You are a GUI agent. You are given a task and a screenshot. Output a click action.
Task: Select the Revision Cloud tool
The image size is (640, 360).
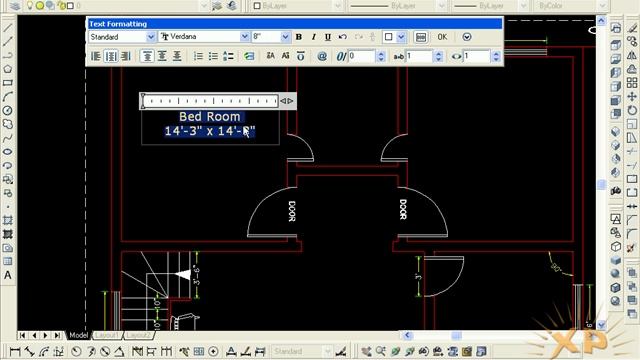[x=8, y=124]
